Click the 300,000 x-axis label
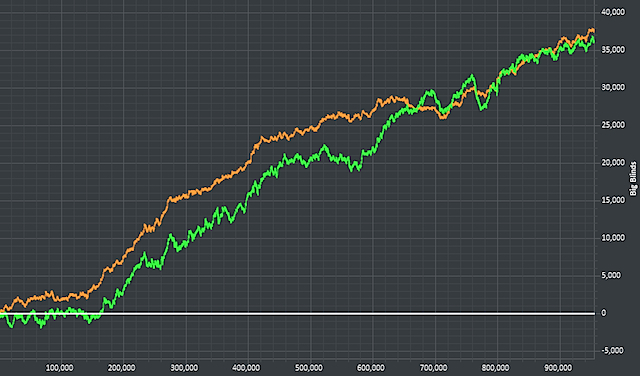The width and height of the screenshot is (640, 376). point(184,367)
